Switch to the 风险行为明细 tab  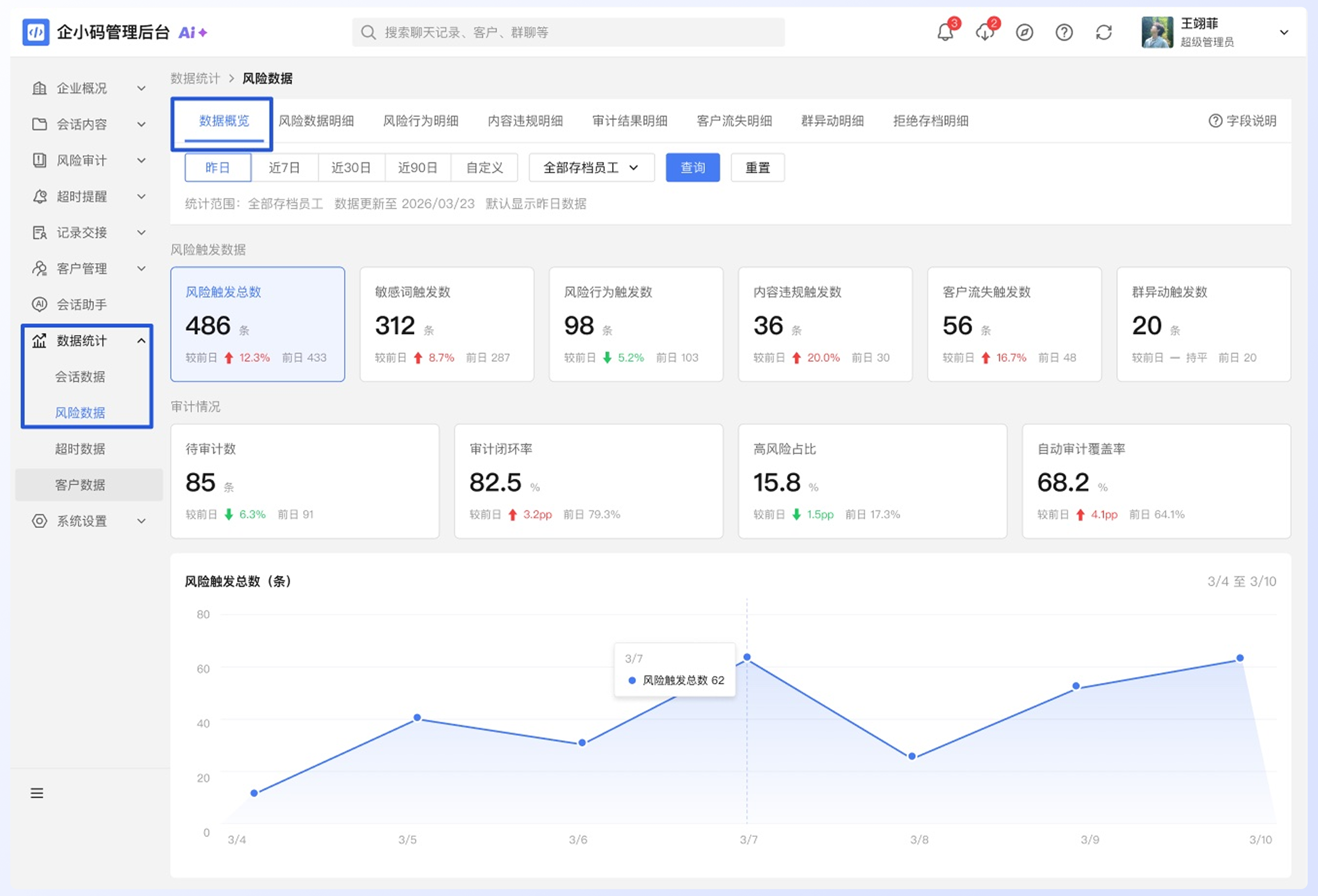tap(421, 121)
